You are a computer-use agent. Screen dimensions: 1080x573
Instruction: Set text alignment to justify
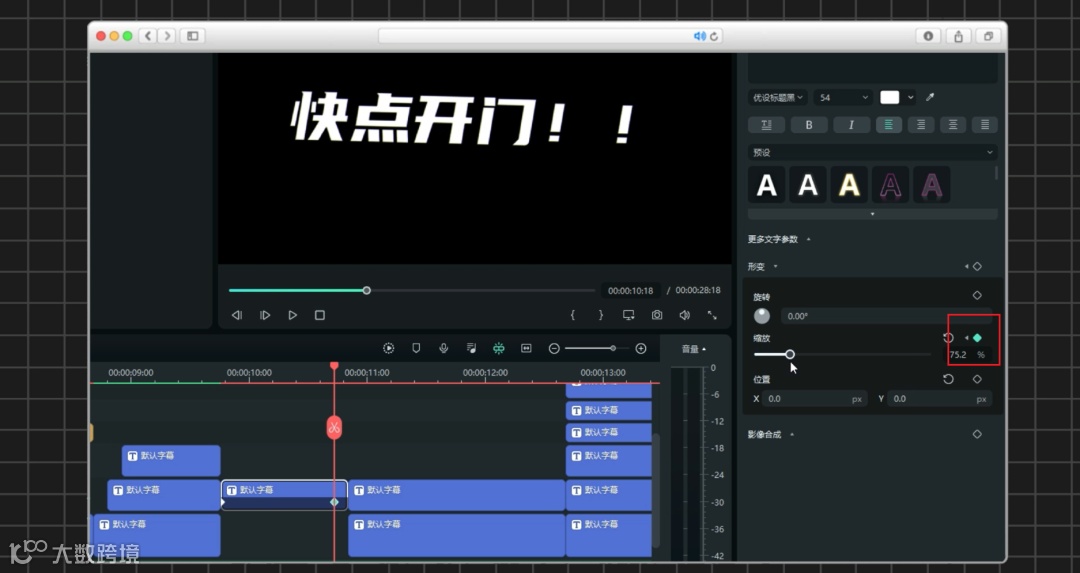coord(985,125)
